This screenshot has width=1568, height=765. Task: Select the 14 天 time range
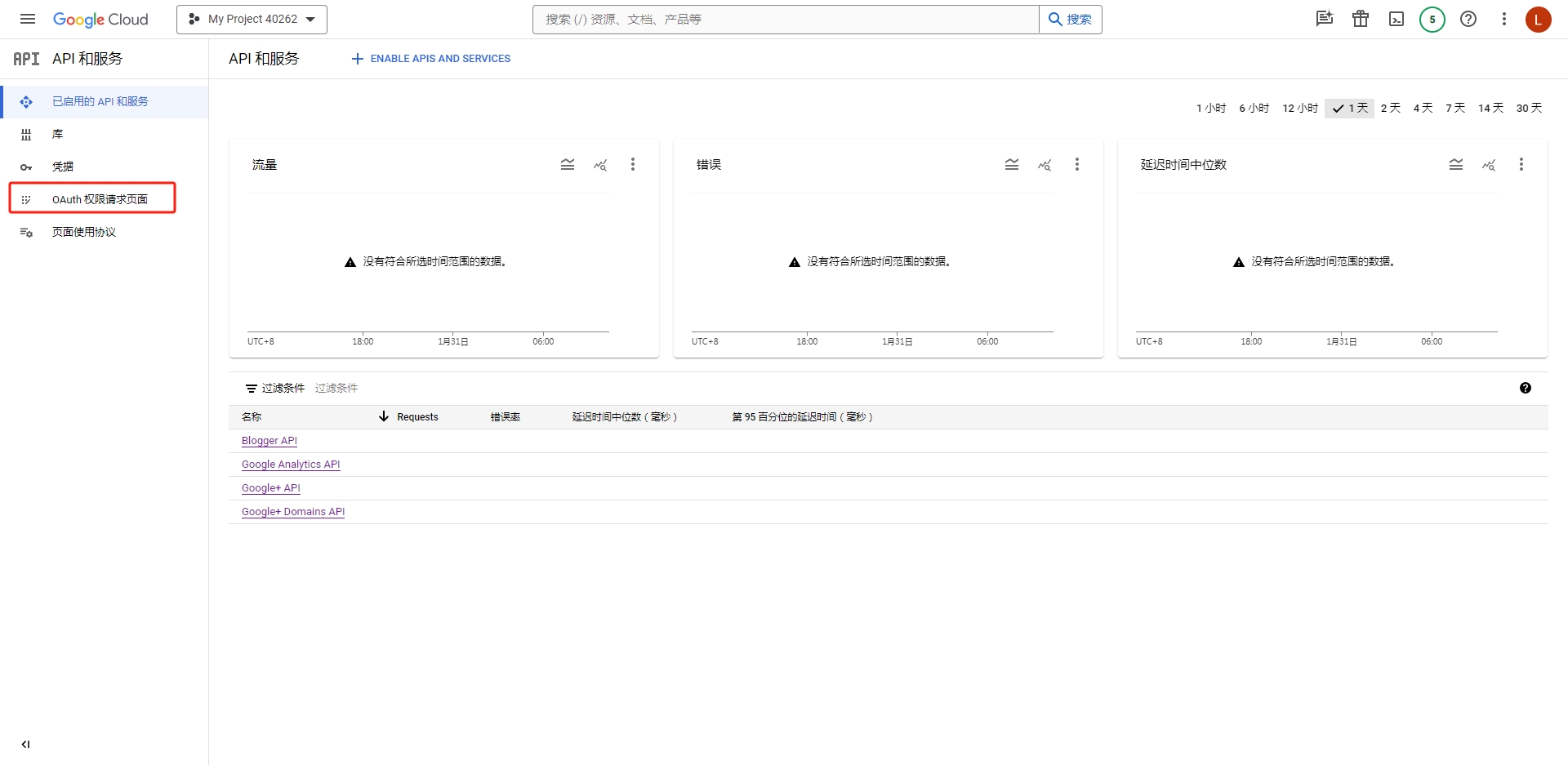tap(1490, 108)
